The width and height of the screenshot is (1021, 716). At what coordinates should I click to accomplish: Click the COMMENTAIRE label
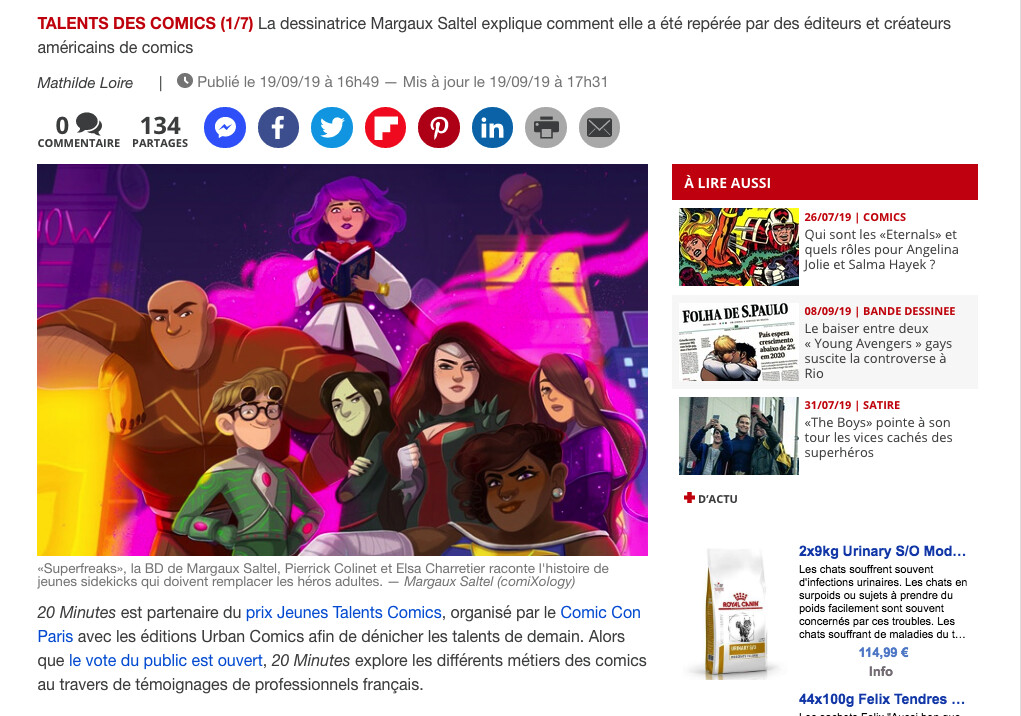pos(79,143)
